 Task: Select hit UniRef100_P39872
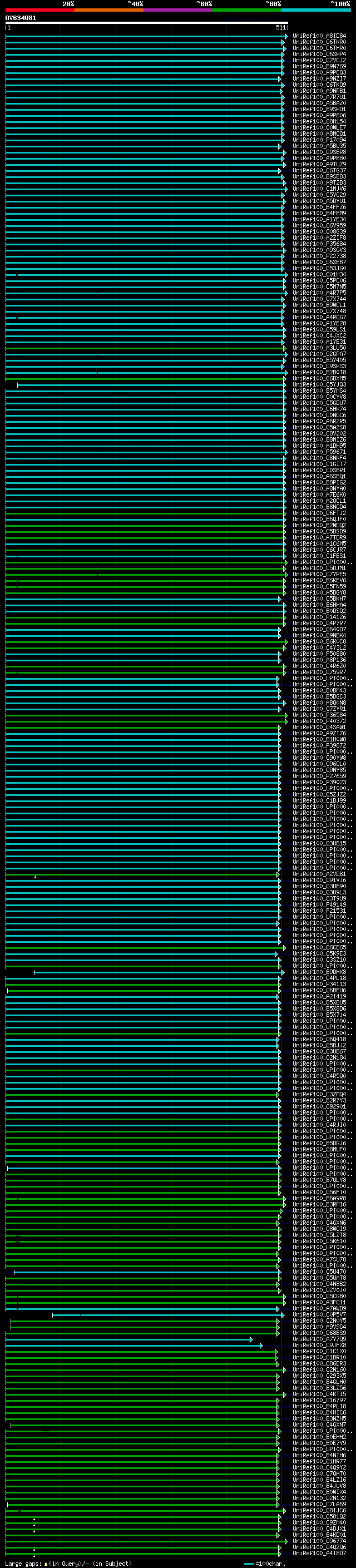pos(319,746)
